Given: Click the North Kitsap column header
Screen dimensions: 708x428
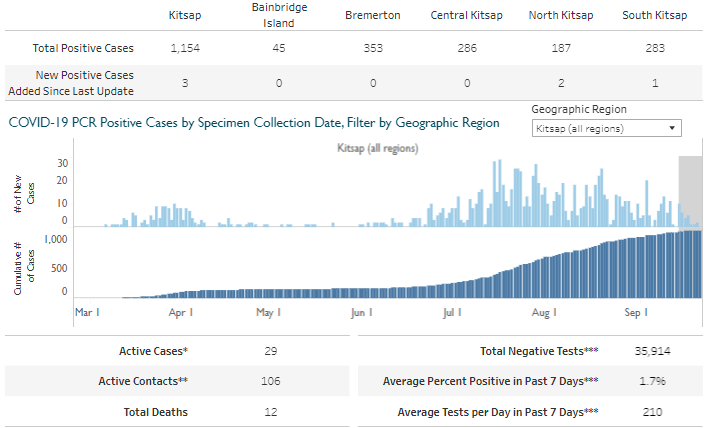Looking at the screenshot, I should click(563, 16).
